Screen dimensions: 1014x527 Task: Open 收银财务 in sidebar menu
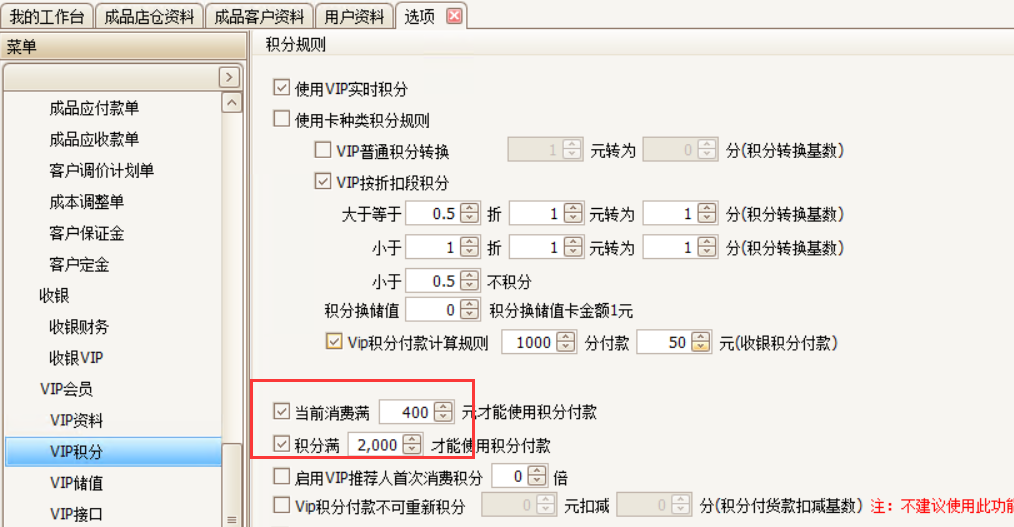point(79,326)
